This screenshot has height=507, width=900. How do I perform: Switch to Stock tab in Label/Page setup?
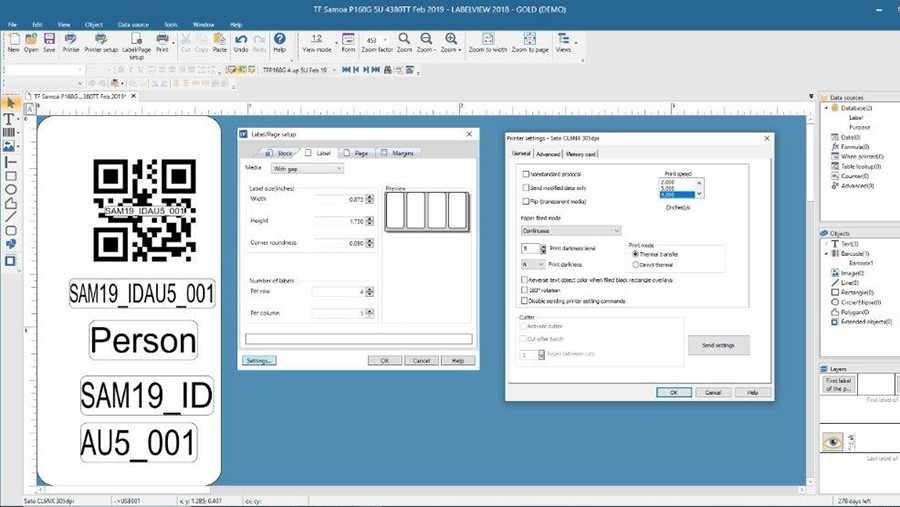tap(279, 153)
